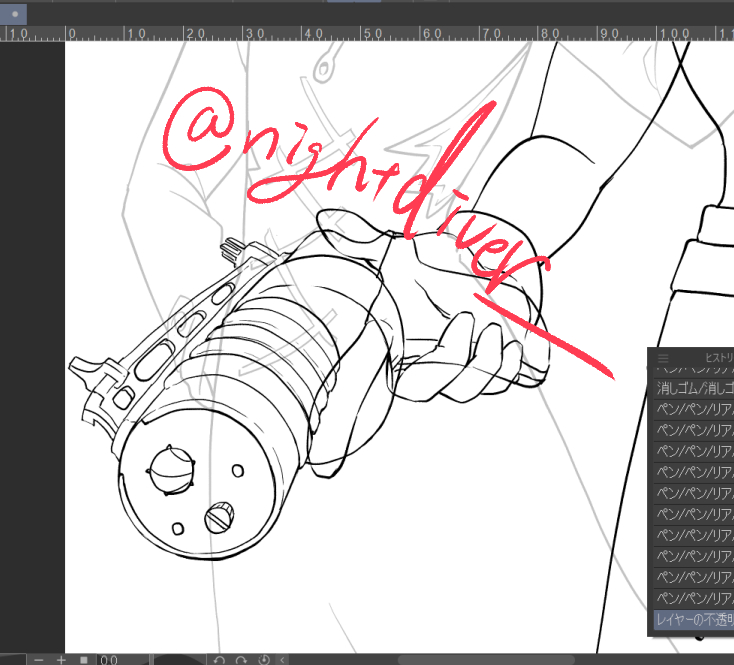734x665 pixels.
Task: Click the fit-to-screen square icon
Action: tap(84, 660)
